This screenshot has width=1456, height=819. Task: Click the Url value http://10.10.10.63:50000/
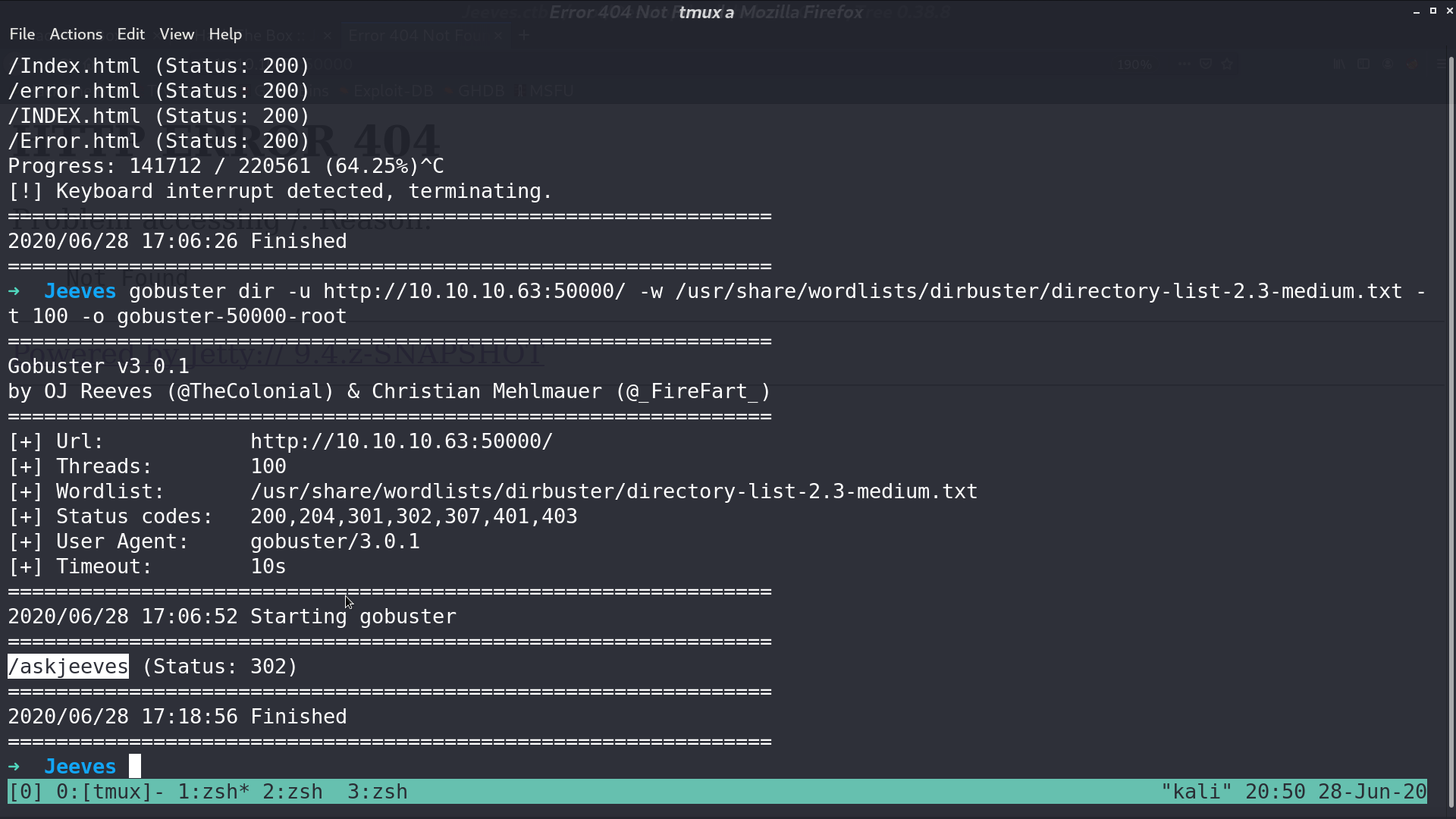(402, 441)
